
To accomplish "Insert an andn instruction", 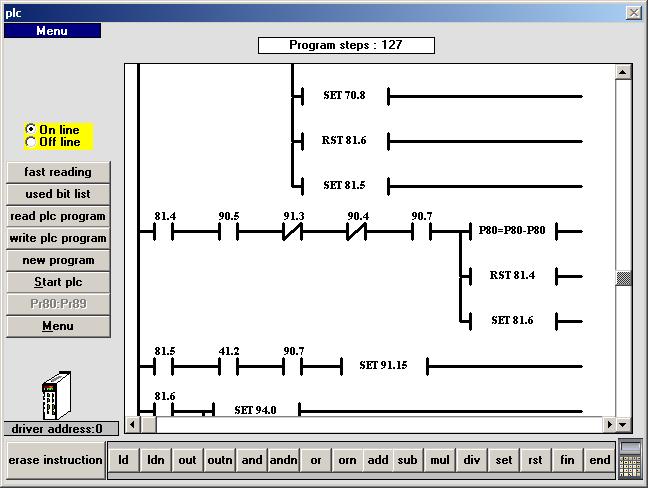I will [x=284, y=460].
